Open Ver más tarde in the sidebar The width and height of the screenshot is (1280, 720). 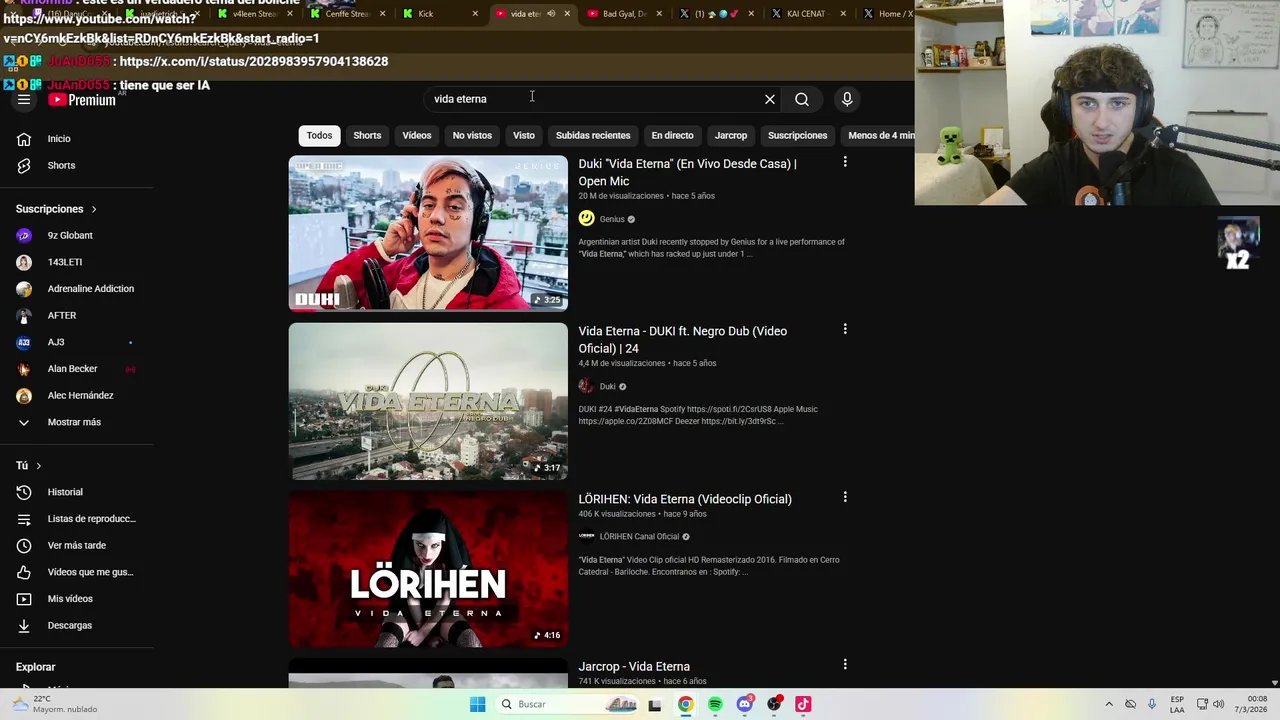click(x=75, y=545)
